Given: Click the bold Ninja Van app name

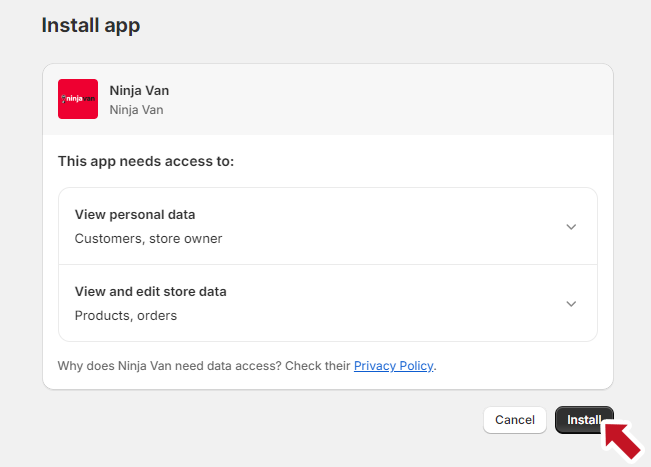Looking at the screenshot, I should pyautogui.click(x=139, y=90).
